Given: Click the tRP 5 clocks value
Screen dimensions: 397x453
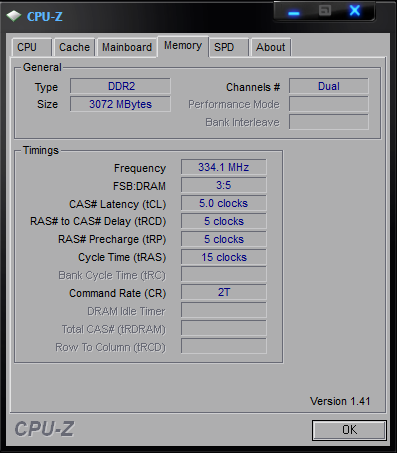Looking at the screenshot, I should (x=224, y=239).
